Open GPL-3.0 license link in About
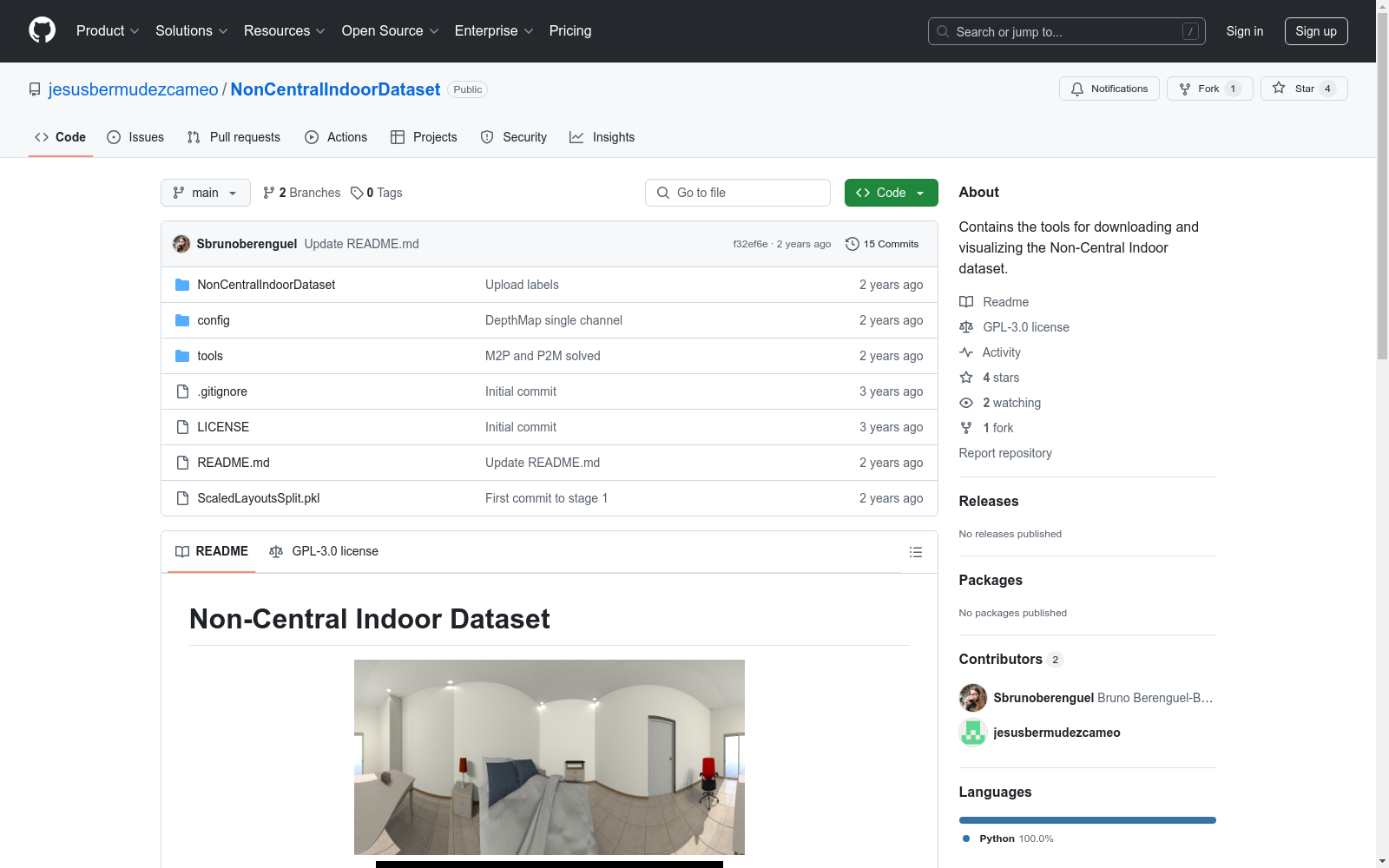1389x868 pixels. click(1014, 327)
